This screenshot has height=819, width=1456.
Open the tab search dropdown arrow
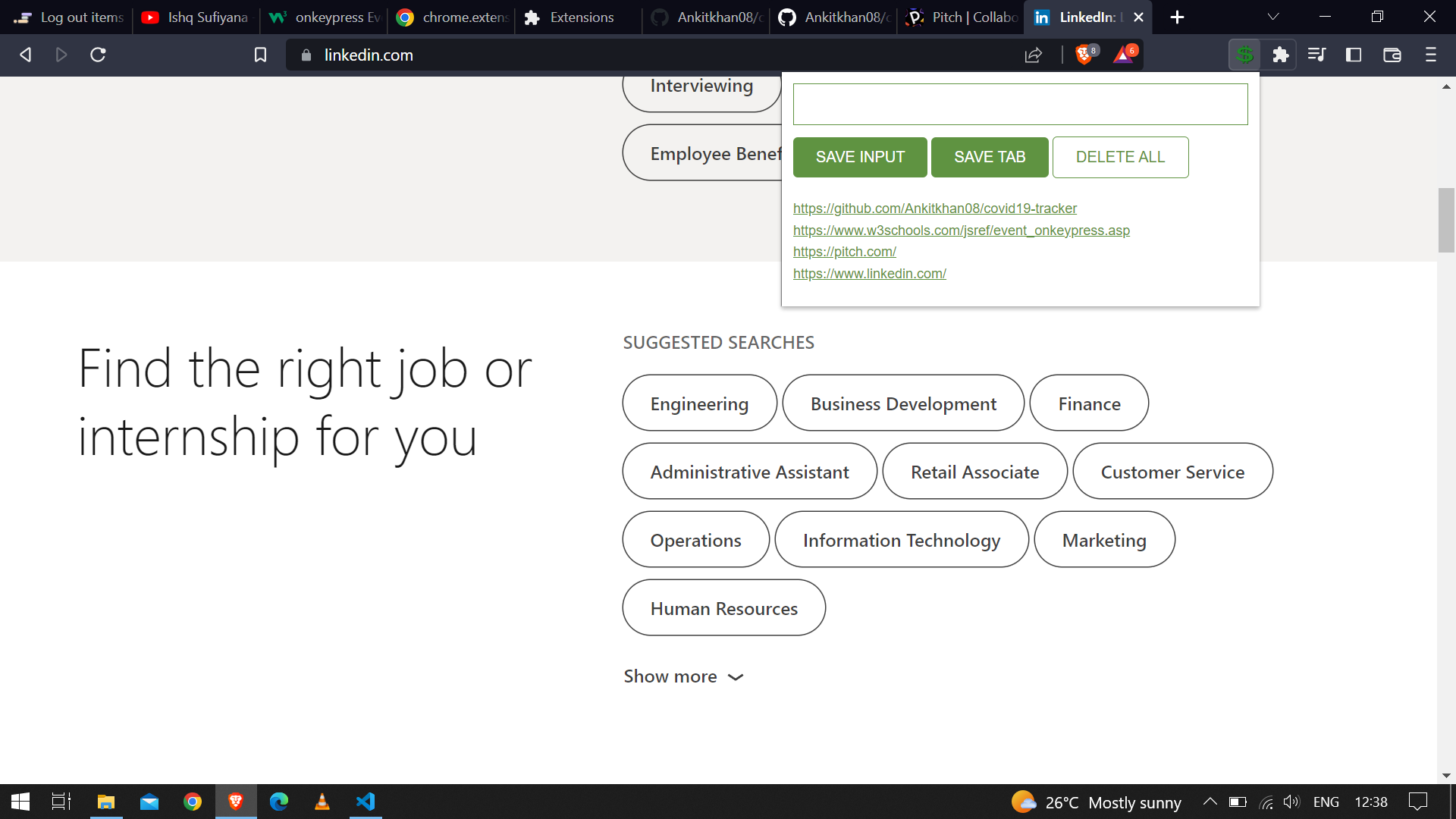1272,17
